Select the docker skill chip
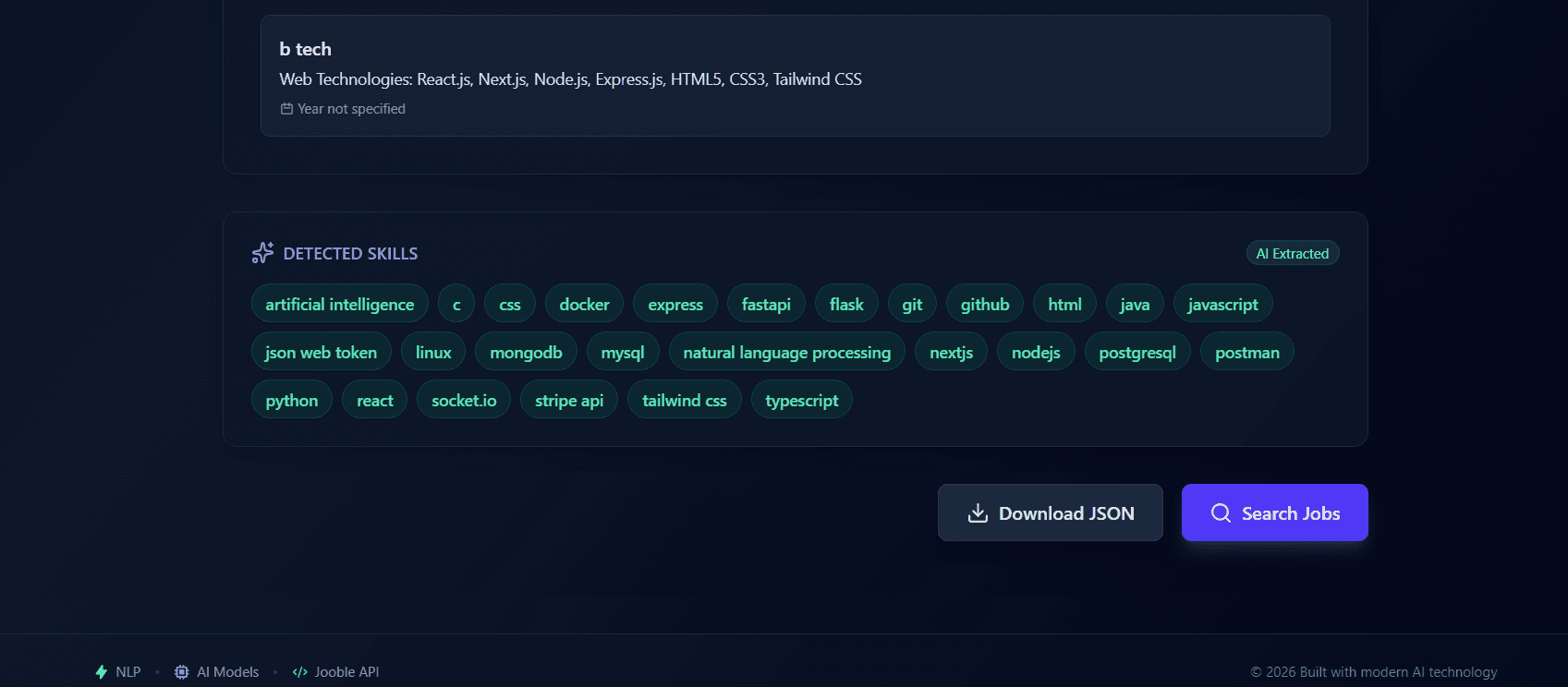The width and height of the screenshot is (1568, 687). pyautogui.click(x=584, y=305)
